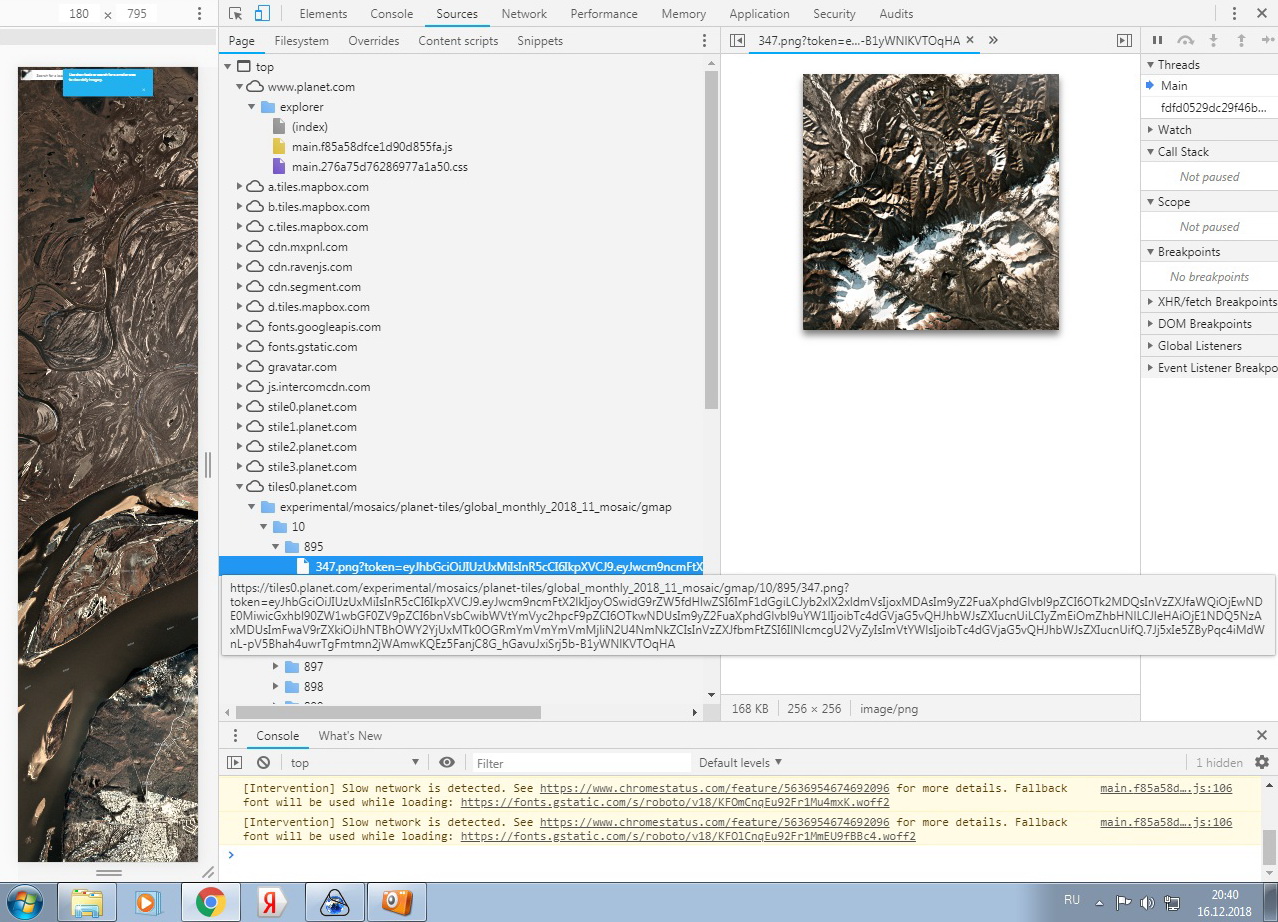Switch to the Filesystem tab

tap(301, 41)
